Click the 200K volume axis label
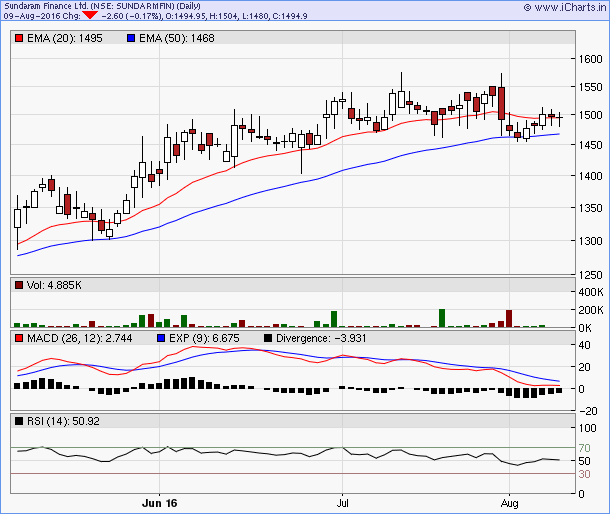The image size is (610, 514). [591, 310]
